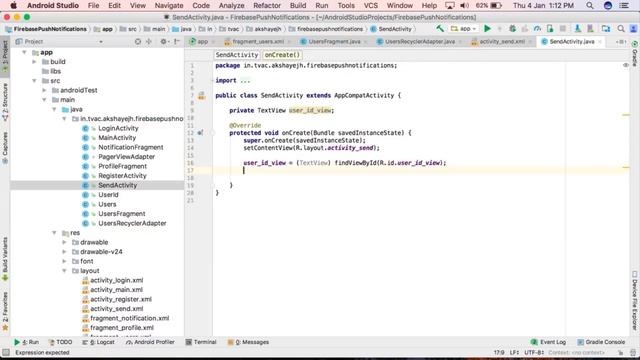Switch to UsersFragment.java editor tab

(x=333, y=42)
